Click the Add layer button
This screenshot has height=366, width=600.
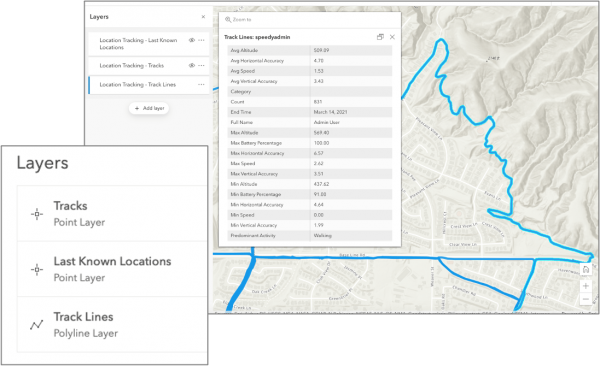pos(149,108)
